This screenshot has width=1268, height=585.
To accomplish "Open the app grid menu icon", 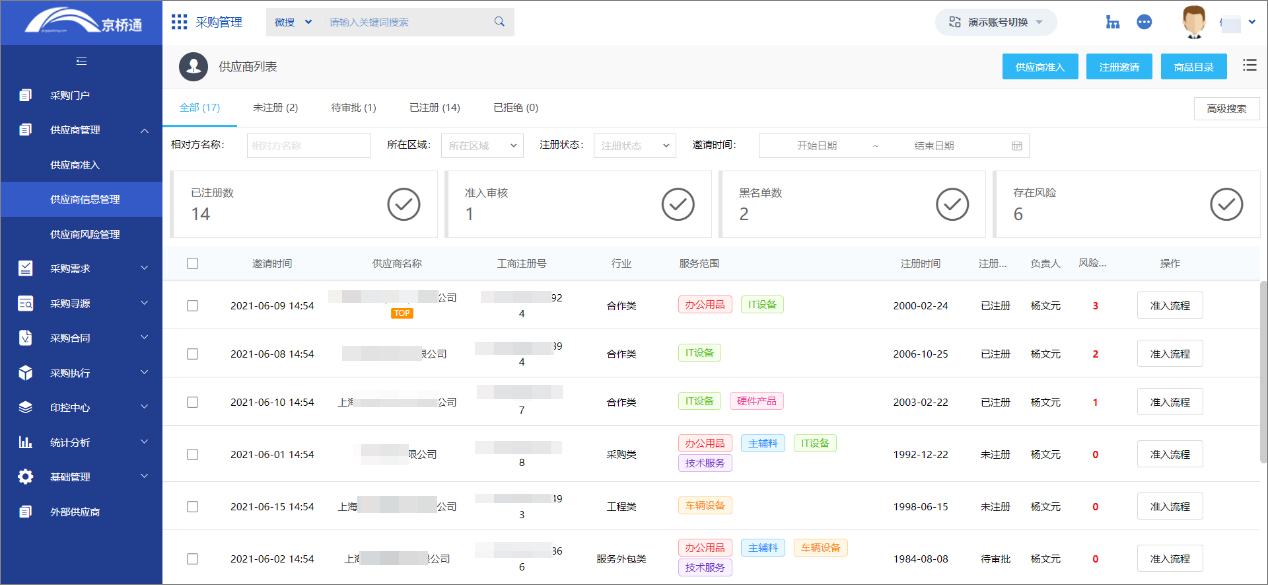I will point(180,22).
